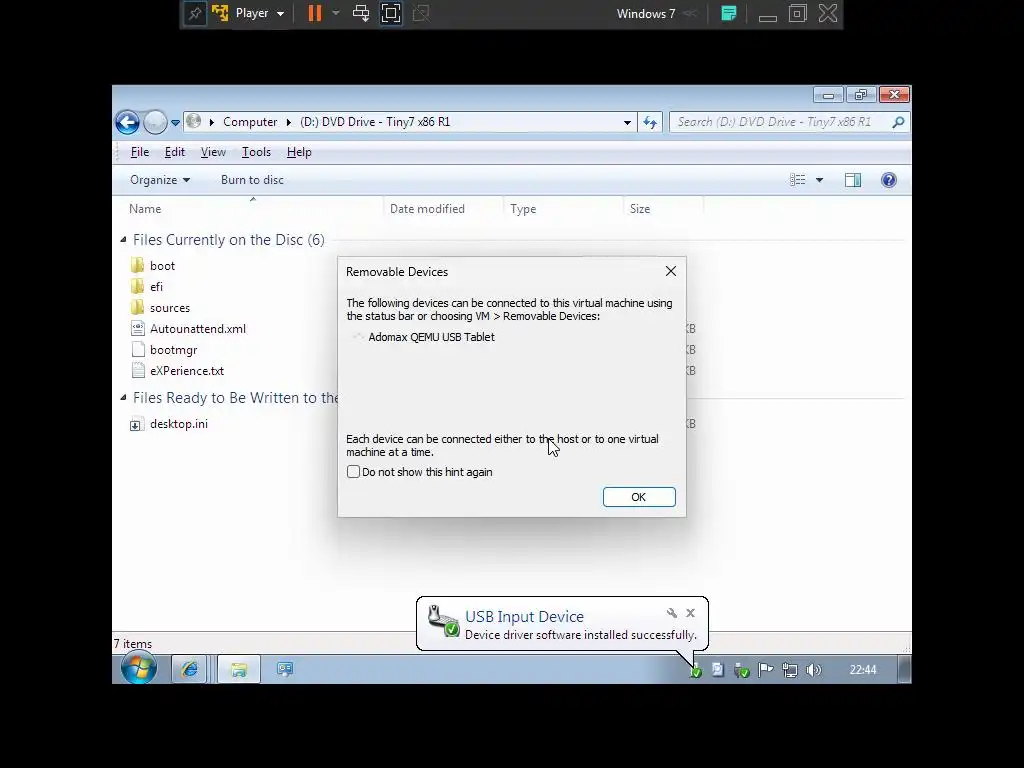Open Action Center flag icon
Image resolution: width=1024 pixels, height=768 pixels.
click(x=765, y=670)
